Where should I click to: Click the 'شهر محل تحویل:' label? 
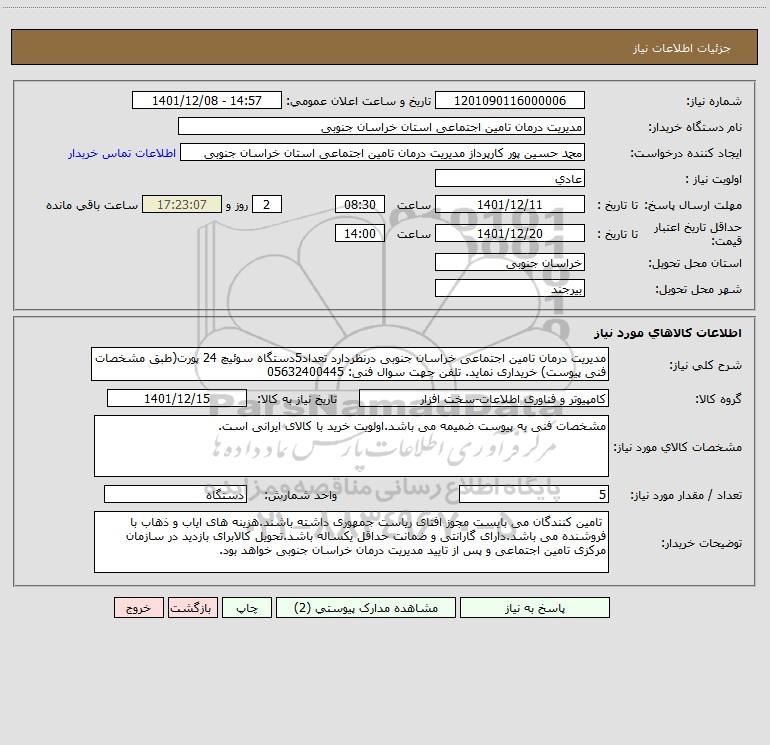pyautogui.click(x=699, y=289)
